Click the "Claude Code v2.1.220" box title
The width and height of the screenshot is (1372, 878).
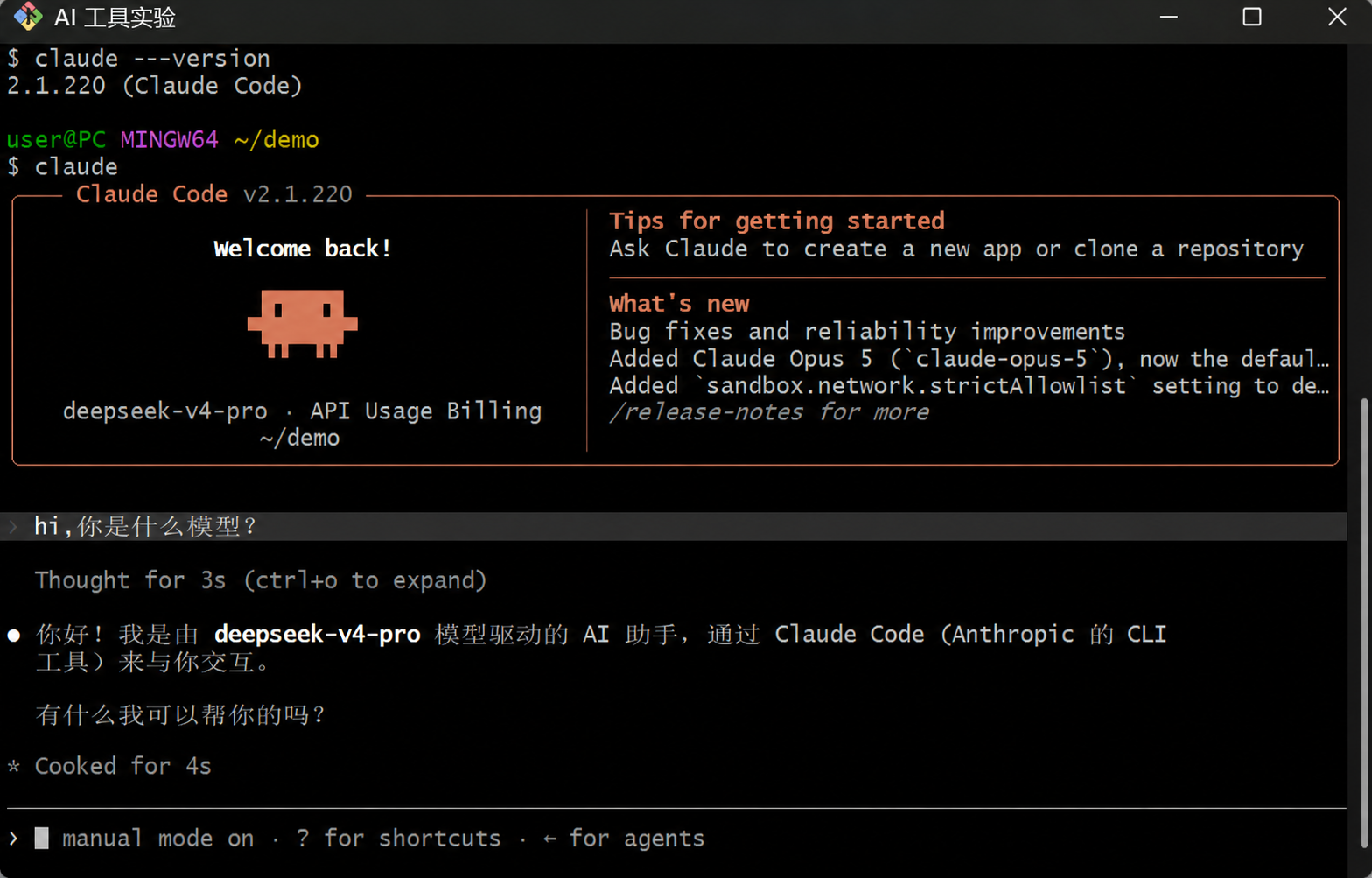coord(214,194)
